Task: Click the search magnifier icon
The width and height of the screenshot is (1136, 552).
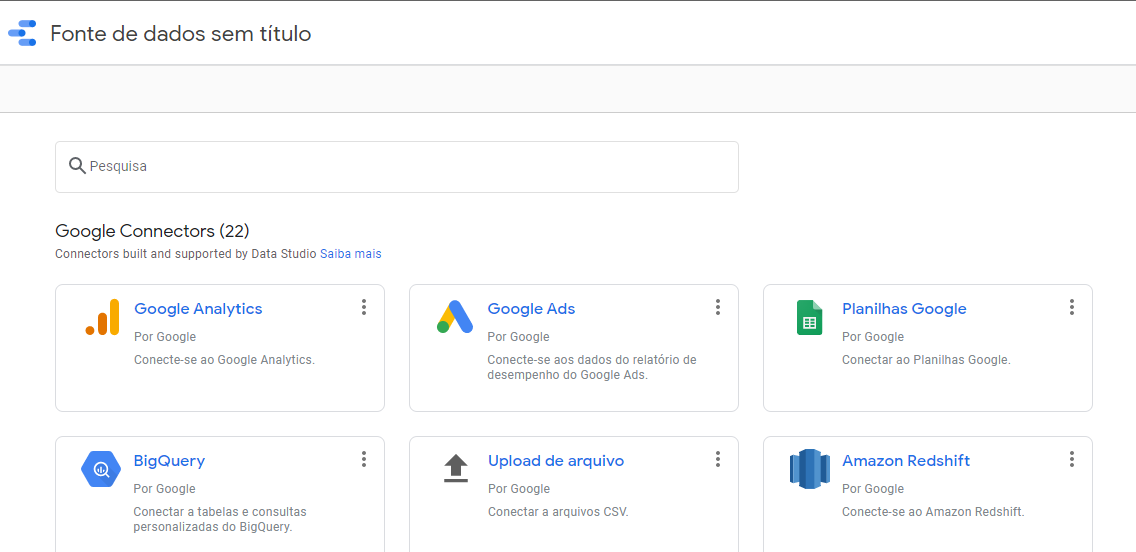Action: (x=78, y=166)
